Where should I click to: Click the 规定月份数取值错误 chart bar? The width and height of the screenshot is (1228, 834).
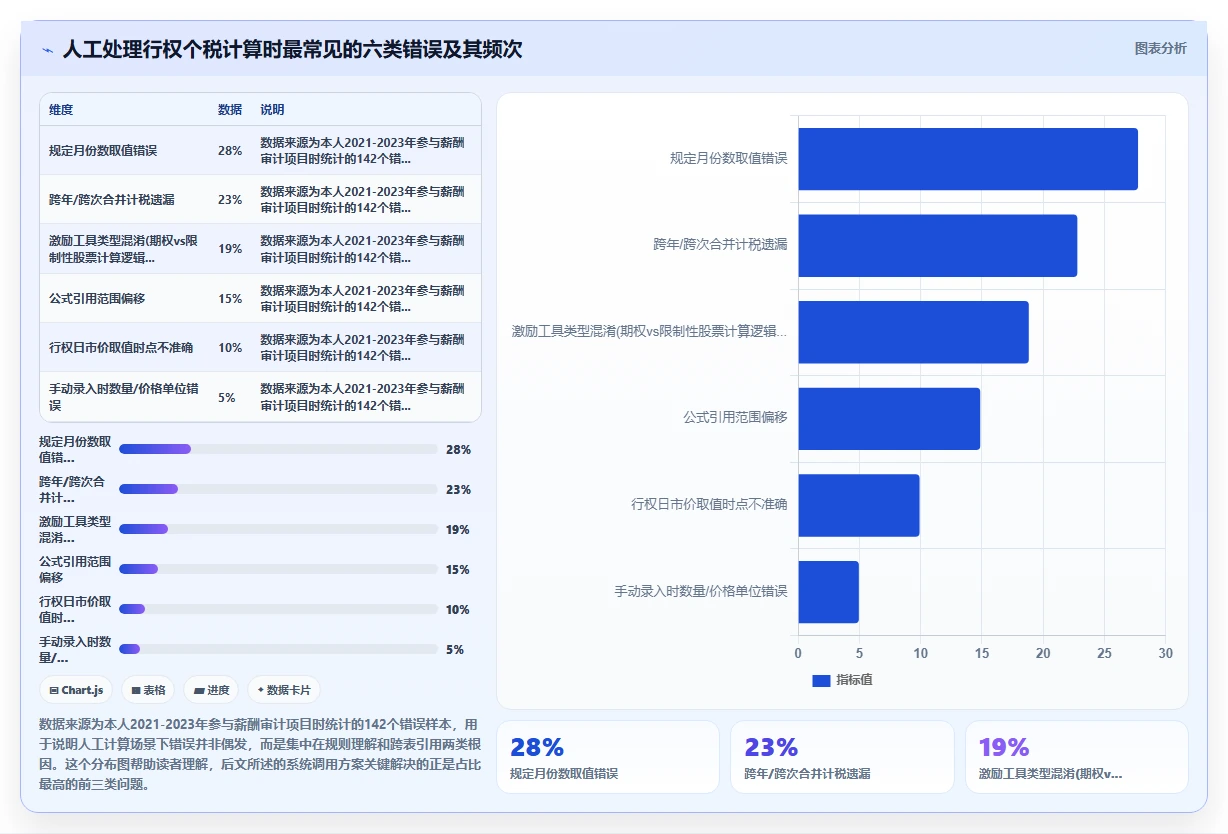968,159
